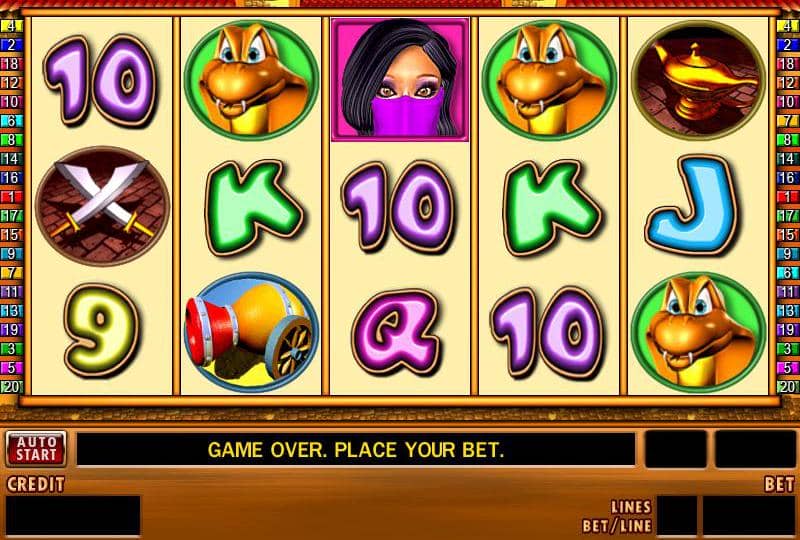Select the yellow 9 symbol
Viewport: 800px width, 540px height.
101,329
